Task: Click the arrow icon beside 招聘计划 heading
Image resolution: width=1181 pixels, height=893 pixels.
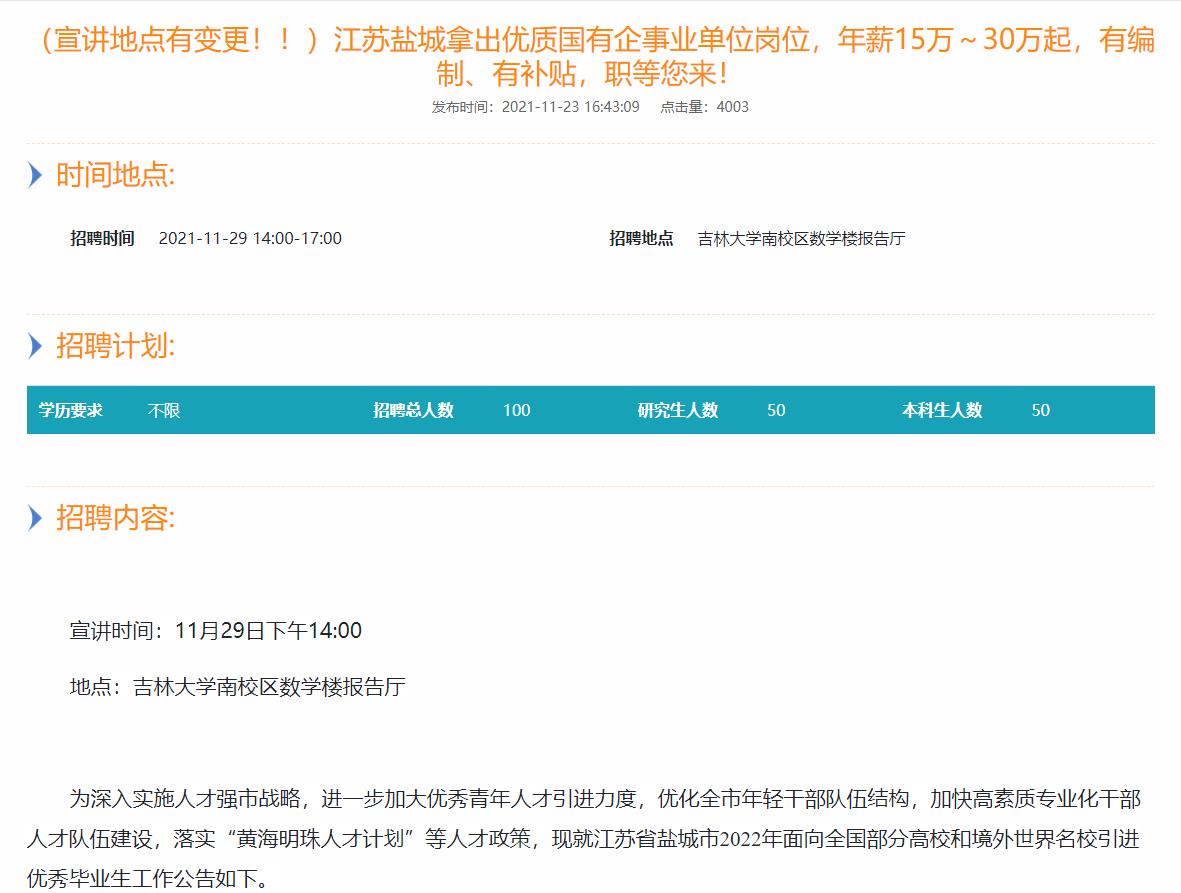Action: point(36,347)
